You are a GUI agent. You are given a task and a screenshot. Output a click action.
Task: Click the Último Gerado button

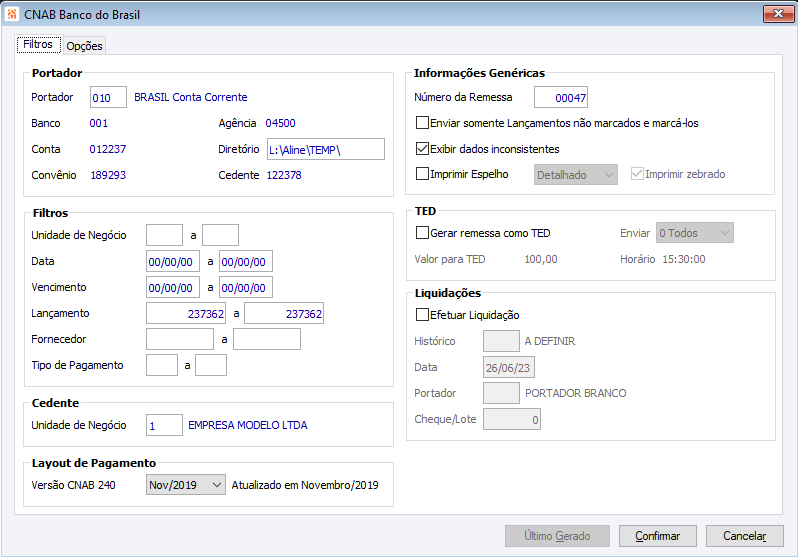pos(557,536)
